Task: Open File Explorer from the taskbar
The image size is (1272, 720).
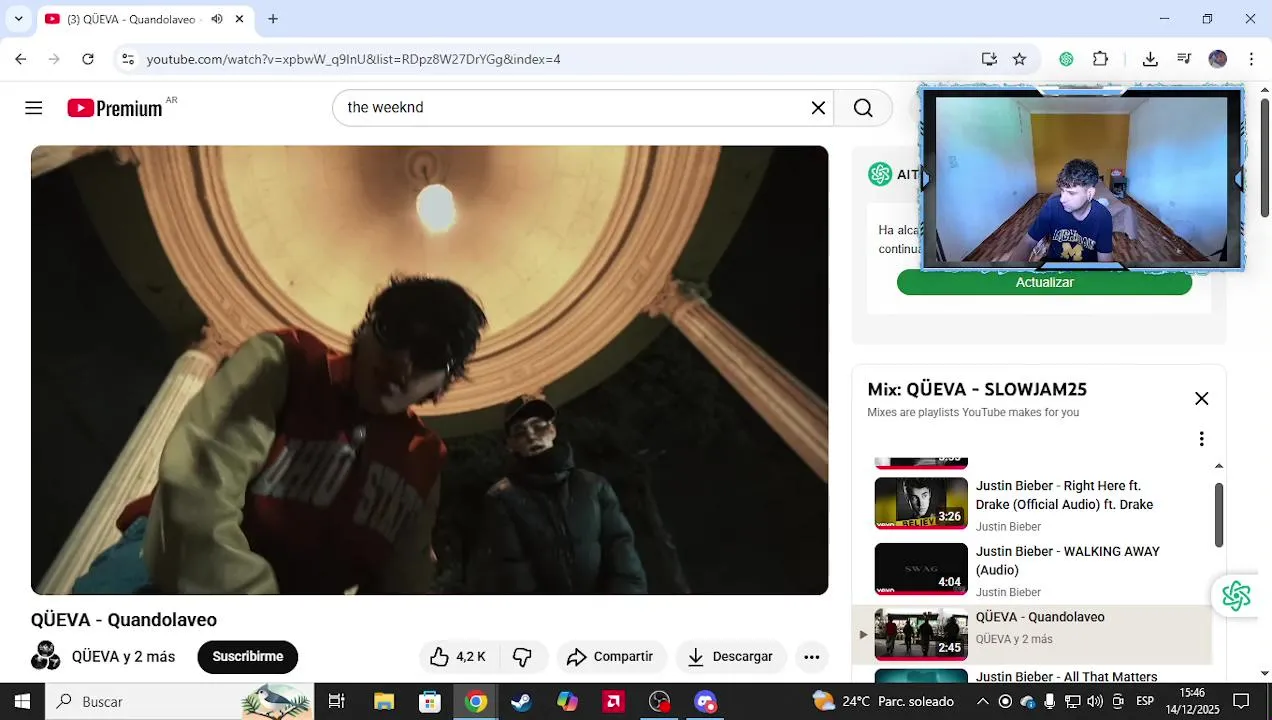Action: pos(384,702)
